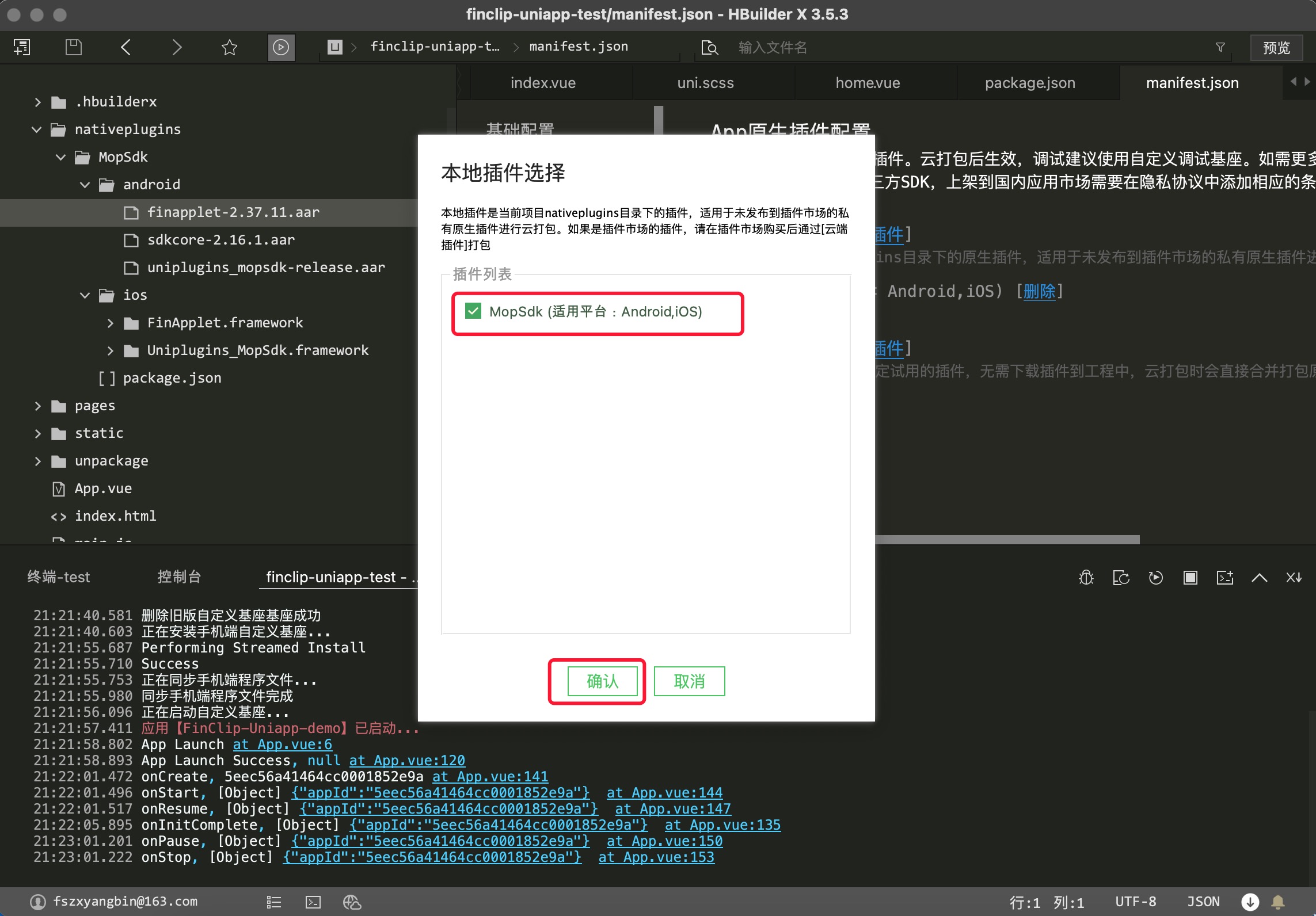Click the debug bug icon in console

(x=1086, y=577)
